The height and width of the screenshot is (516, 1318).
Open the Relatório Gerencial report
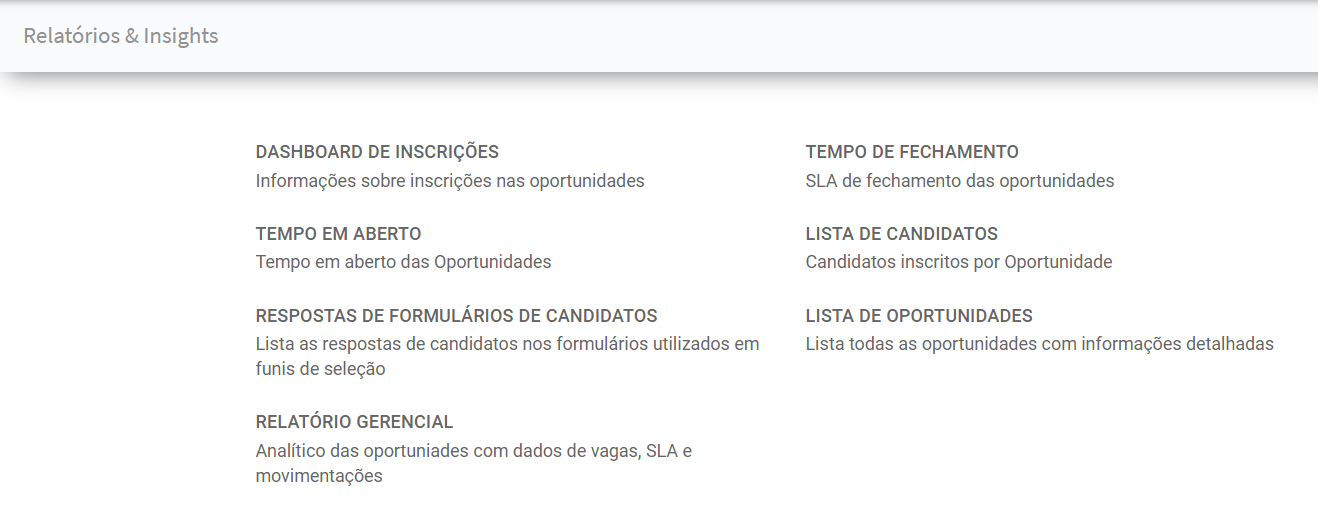pyautogui.click(x=355, y=422)
